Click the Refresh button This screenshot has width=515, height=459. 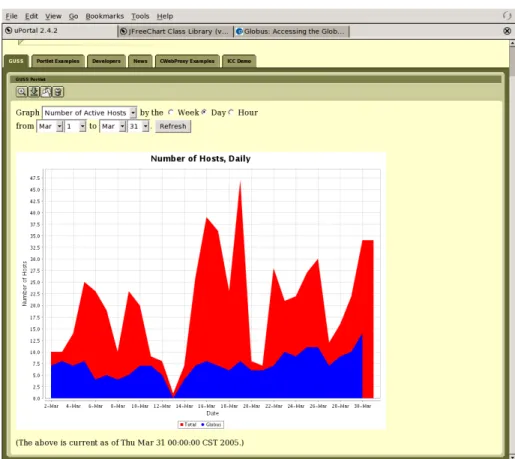coord(173,126)
